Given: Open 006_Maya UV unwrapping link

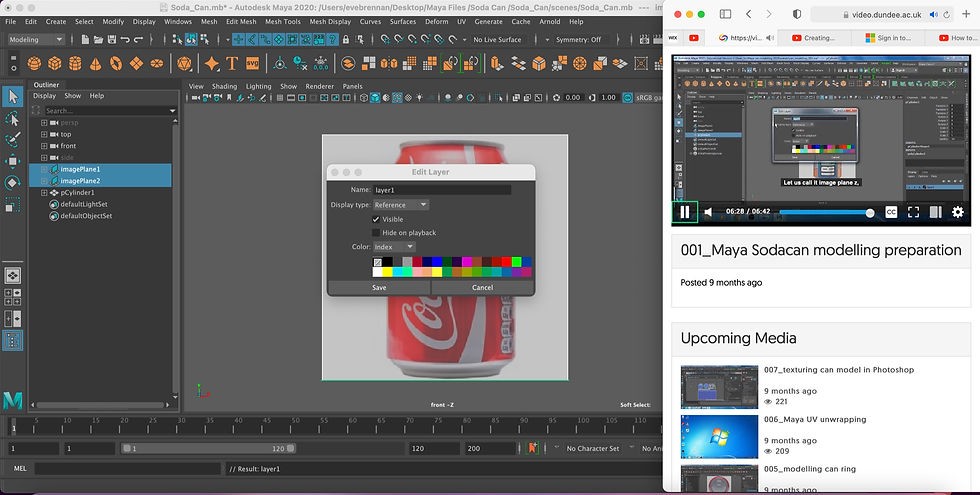Looking at the screenshot, I should [x=815, y=419].
